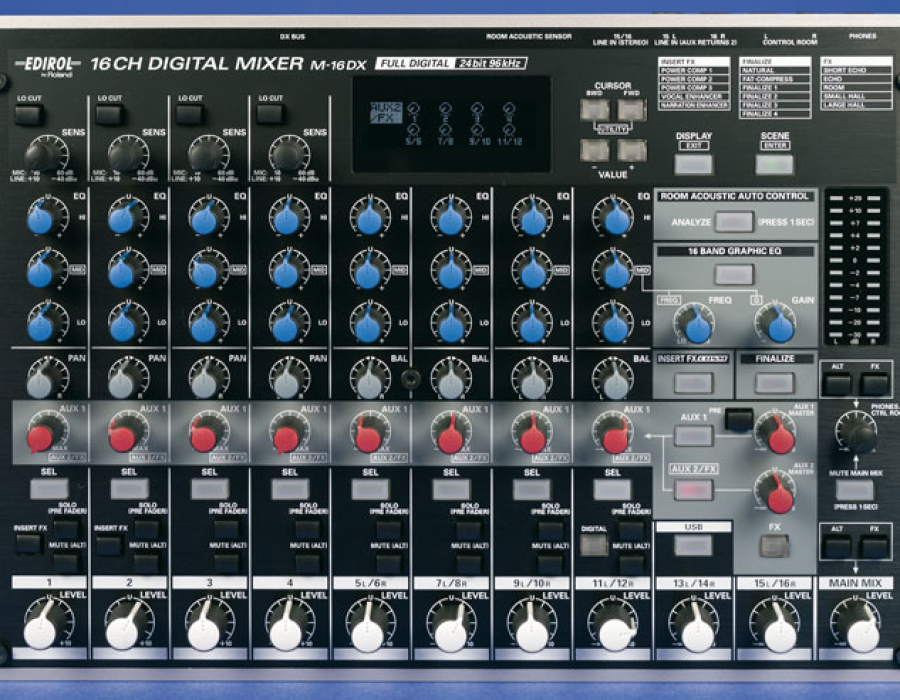Toggle the DIGITAL button on channel 11/12
The image size is (900, 700).
(x=593, y=545)
